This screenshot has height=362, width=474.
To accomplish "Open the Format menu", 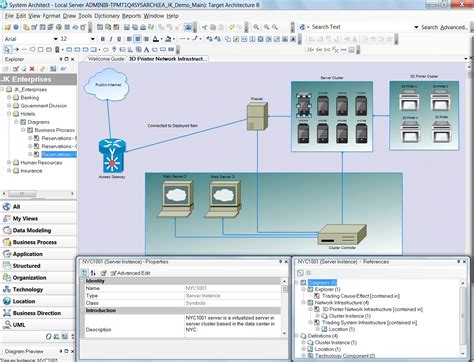I will [x=51, y=16].
